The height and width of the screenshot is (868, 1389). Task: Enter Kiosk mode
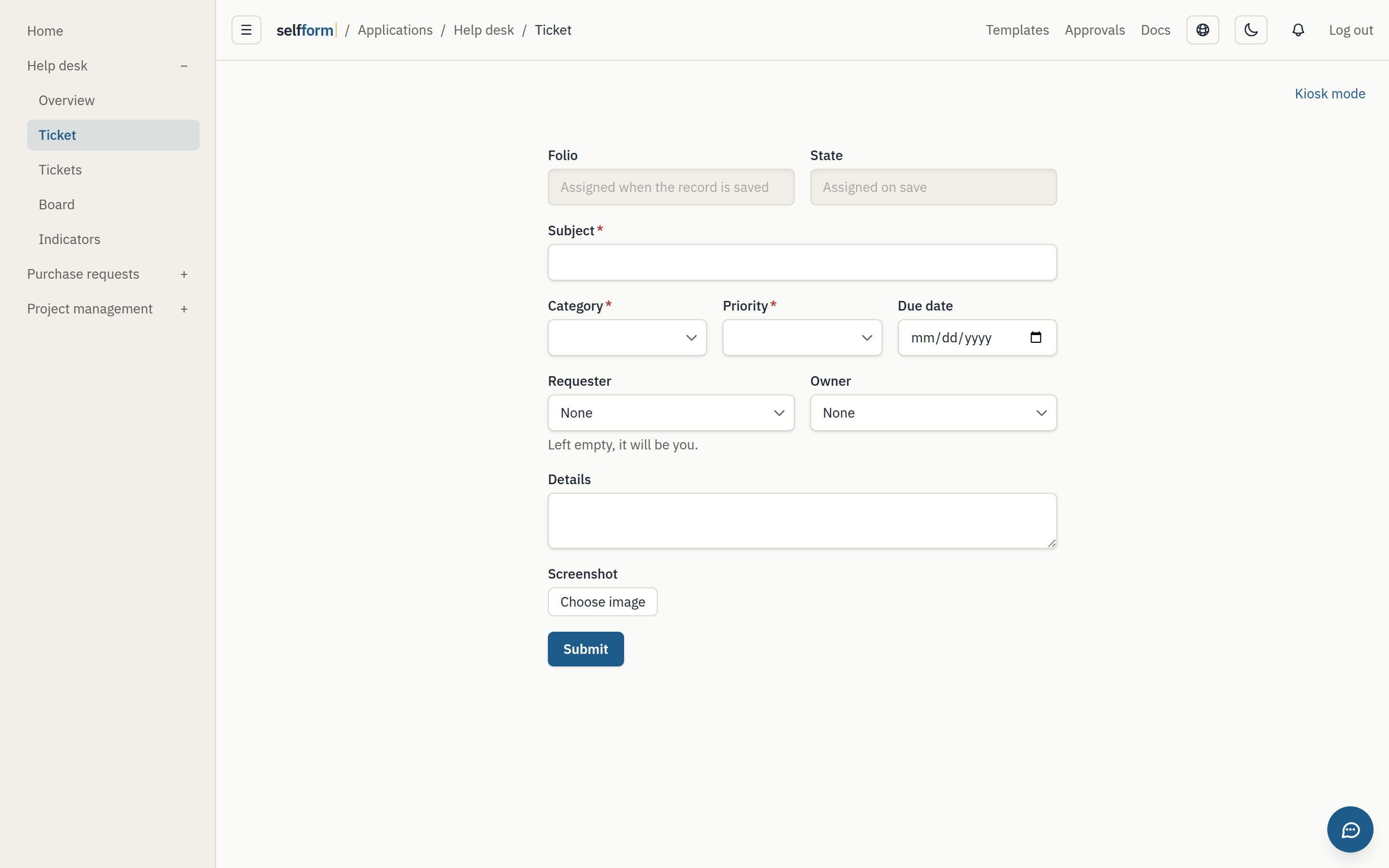[1330, 94]
